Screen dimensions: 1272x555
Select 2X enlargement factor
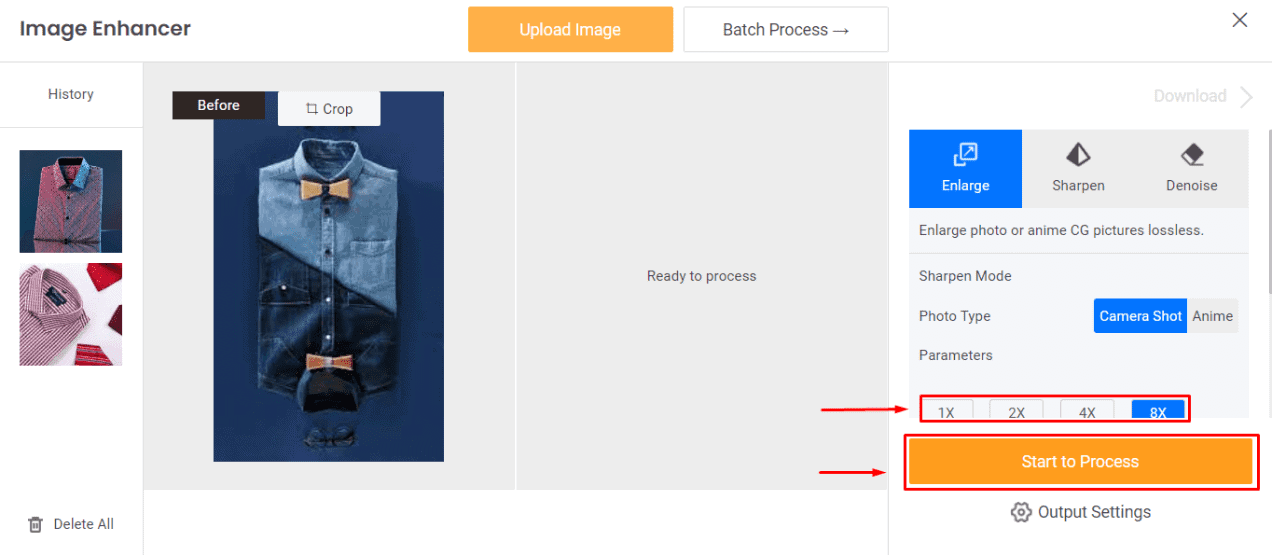point(1016,410)
